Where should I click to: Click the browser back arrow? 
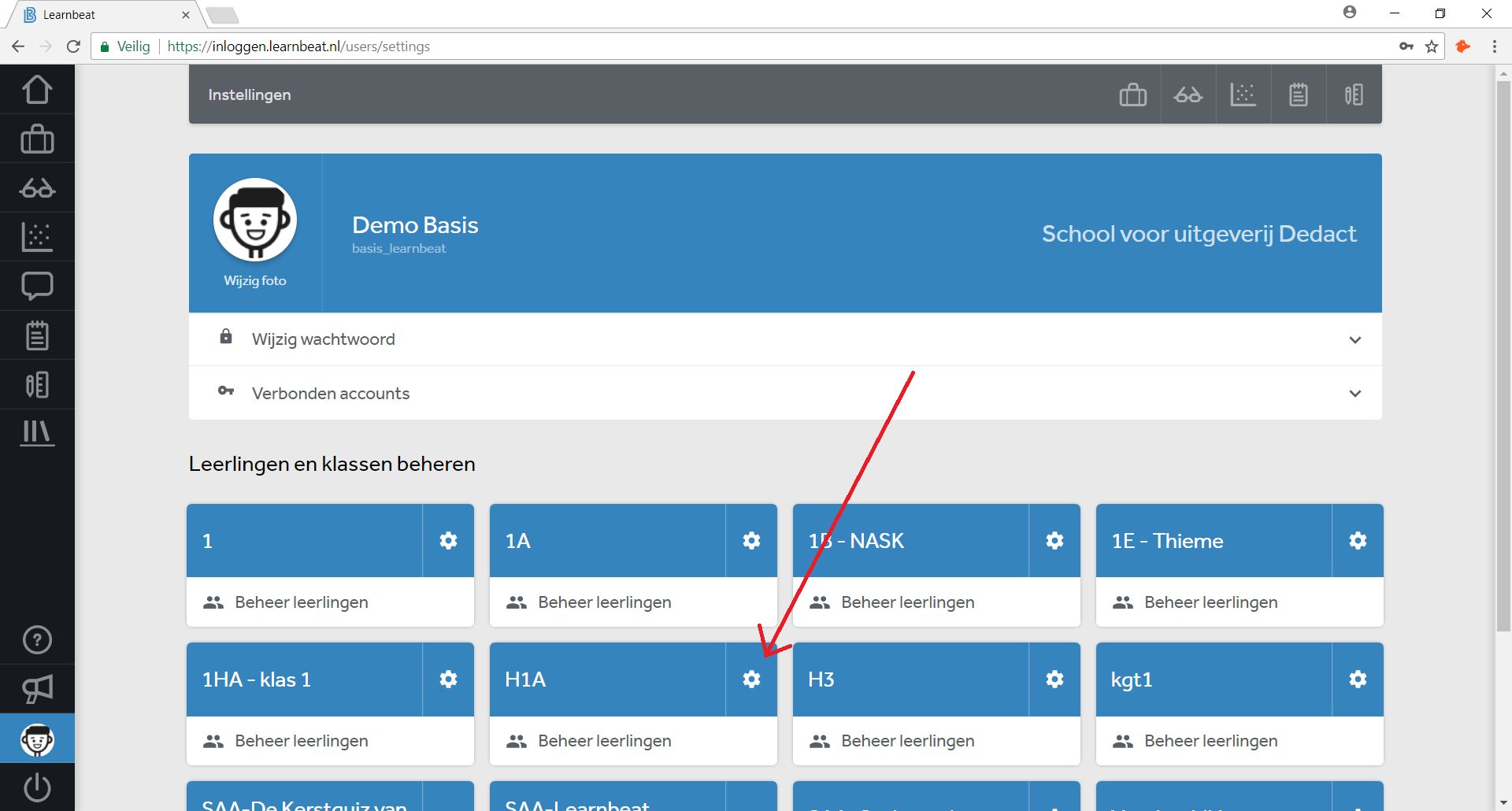pyautogui.click(x=18, y=46)
